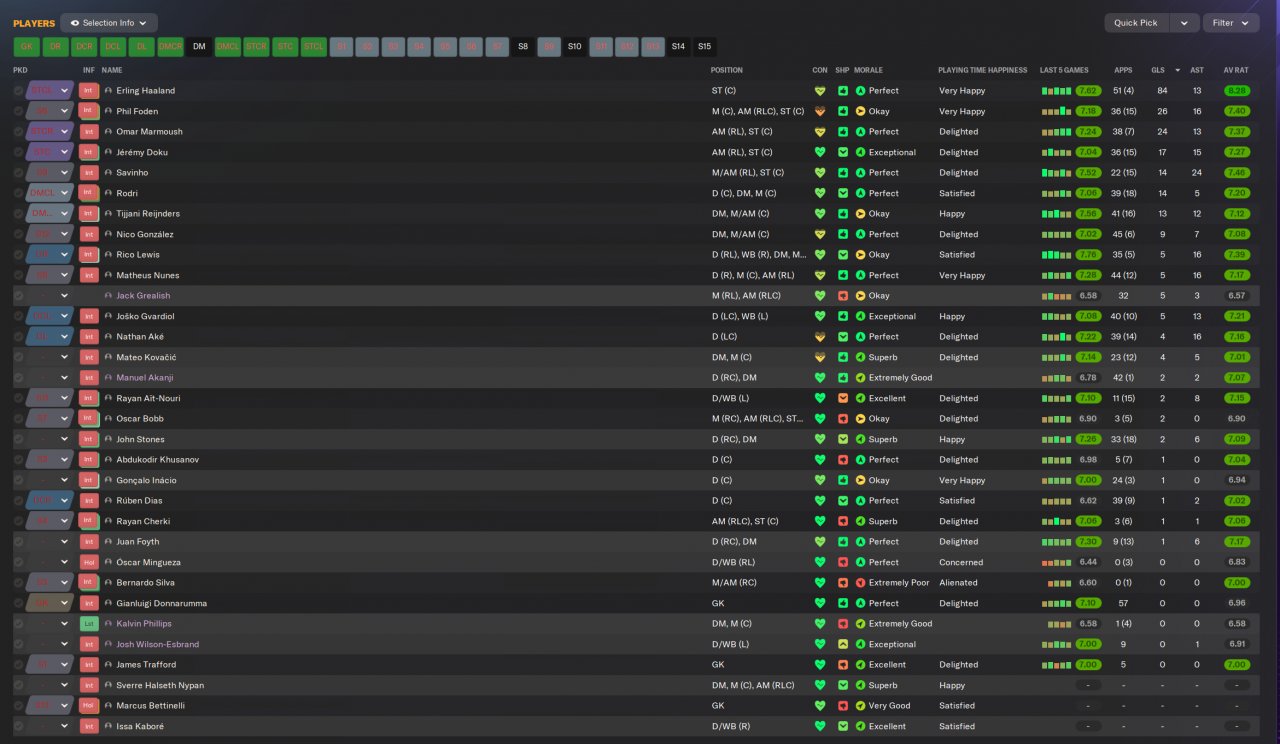Toggle the pick checkbox for Phil Foden
The height and width of the screenshot is (744, 1280).
(x=18, y=111)
